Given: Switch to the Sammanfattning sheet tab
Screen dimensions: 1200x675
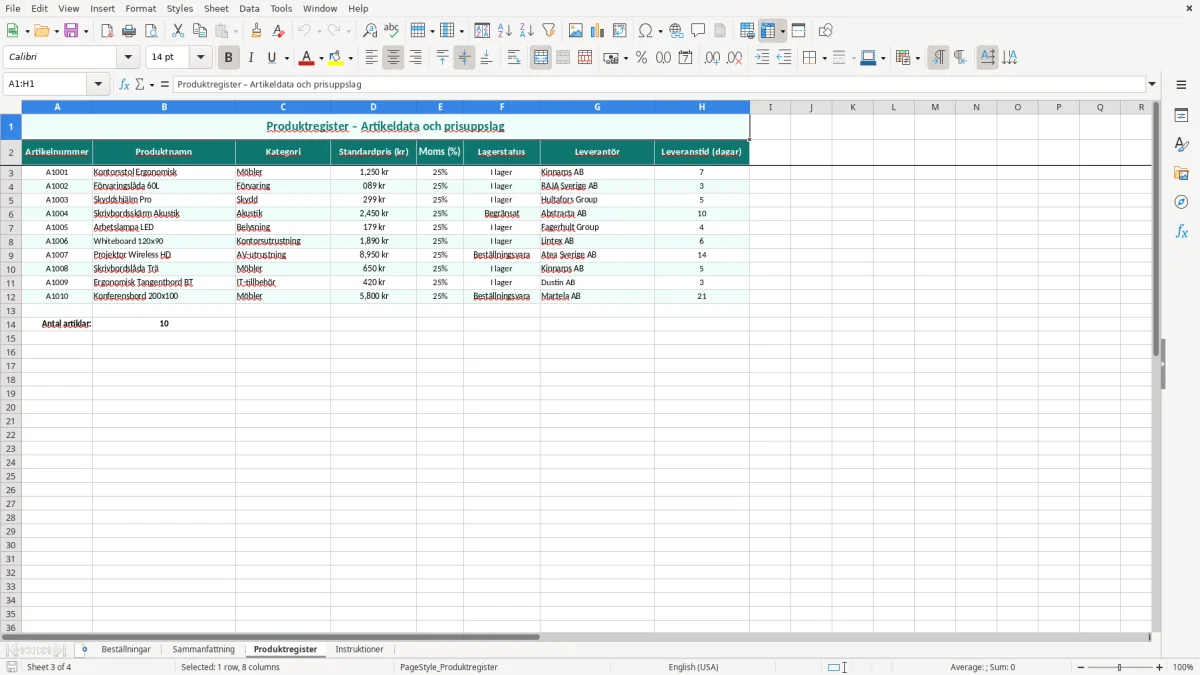Looking at the screenshot, I should pos(203,650).
